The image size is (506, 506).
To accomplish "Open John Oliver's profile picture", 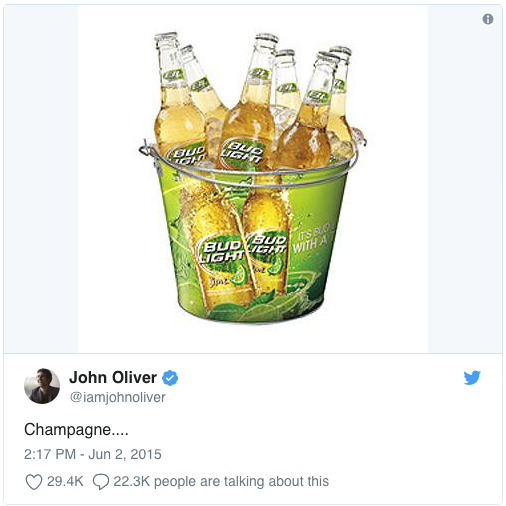I will (x=42, y=386).
